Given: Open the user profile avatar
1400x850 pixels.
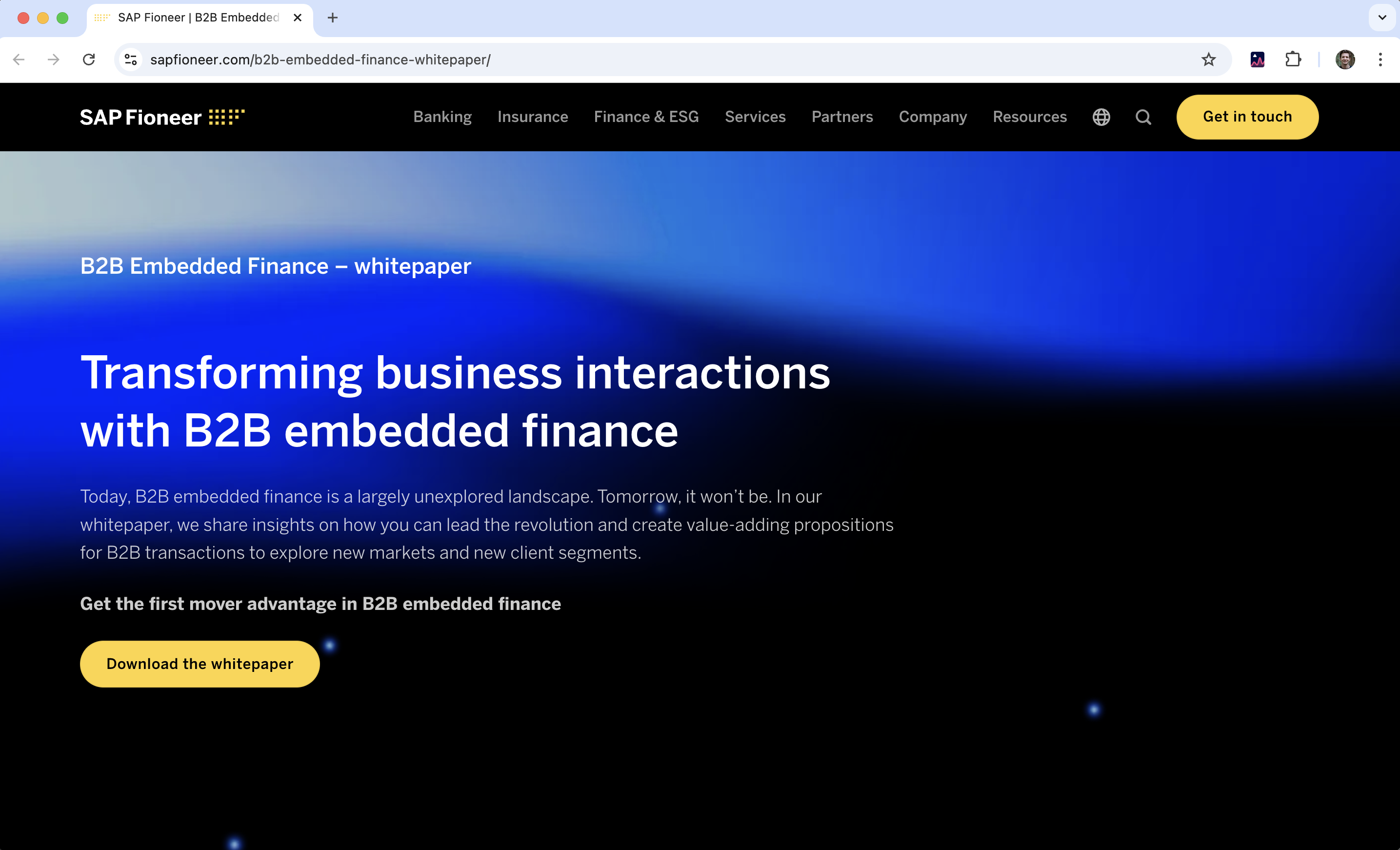Looking at the screenshot, I should 1345,60.
